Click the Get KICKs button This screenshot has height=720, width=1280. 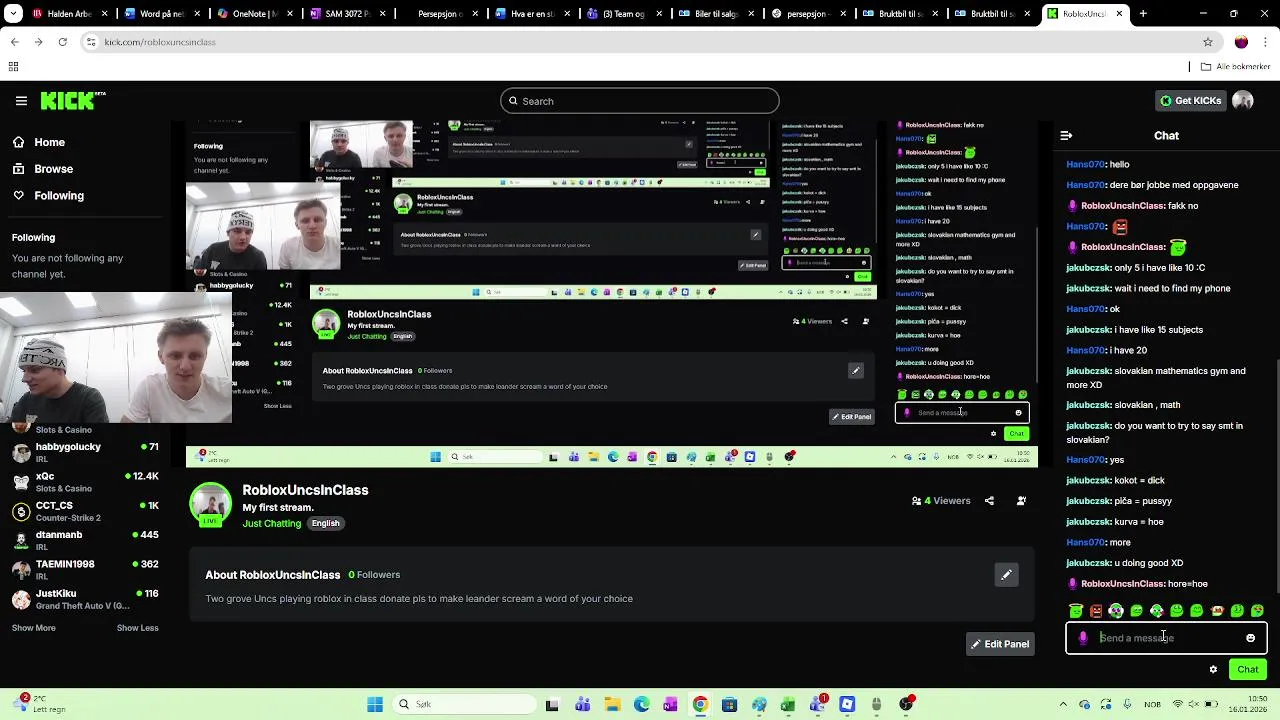tap(1190, 101)
